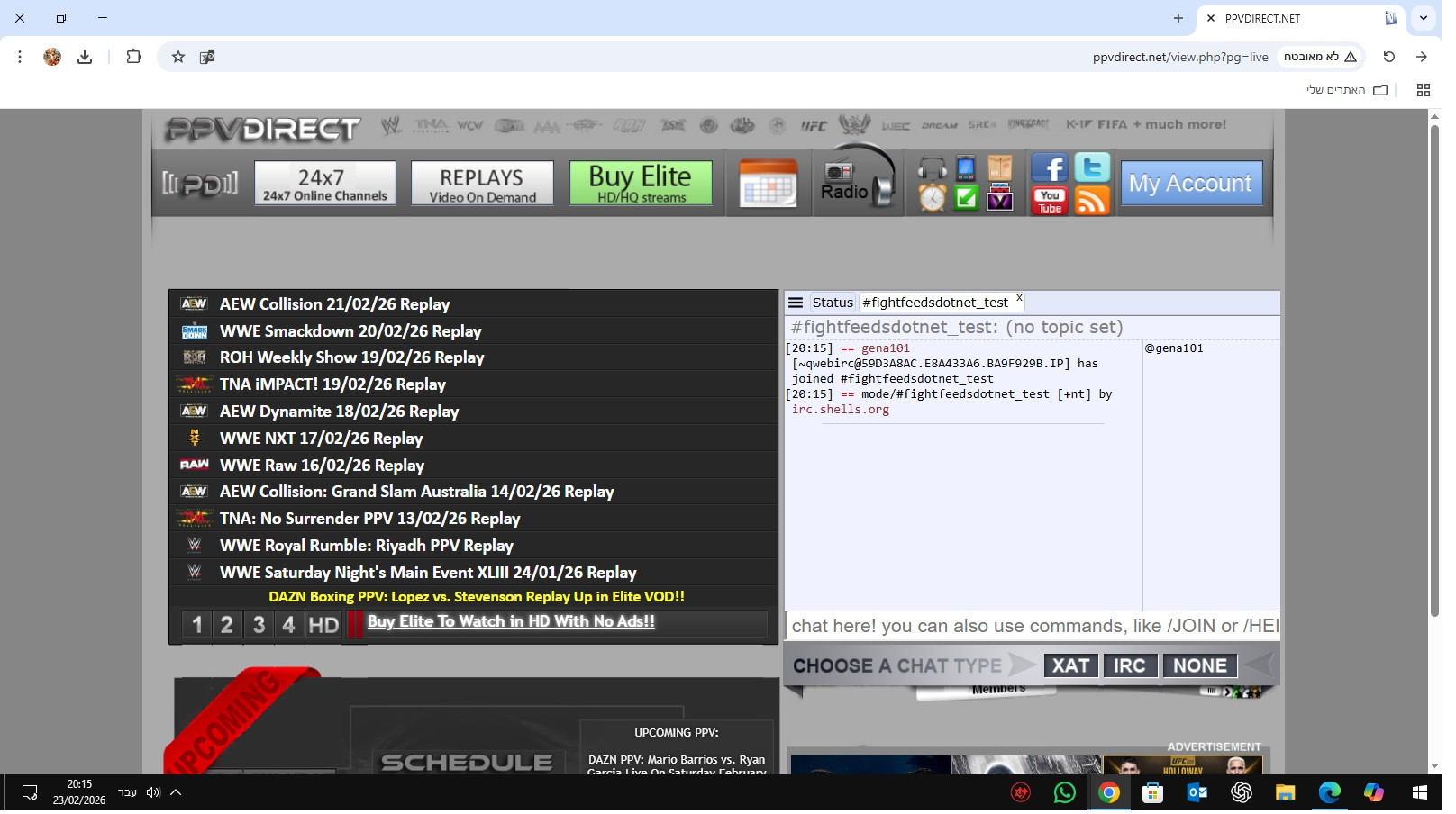Open browser downloads icon
The image size is (1456, 814).
86,57
